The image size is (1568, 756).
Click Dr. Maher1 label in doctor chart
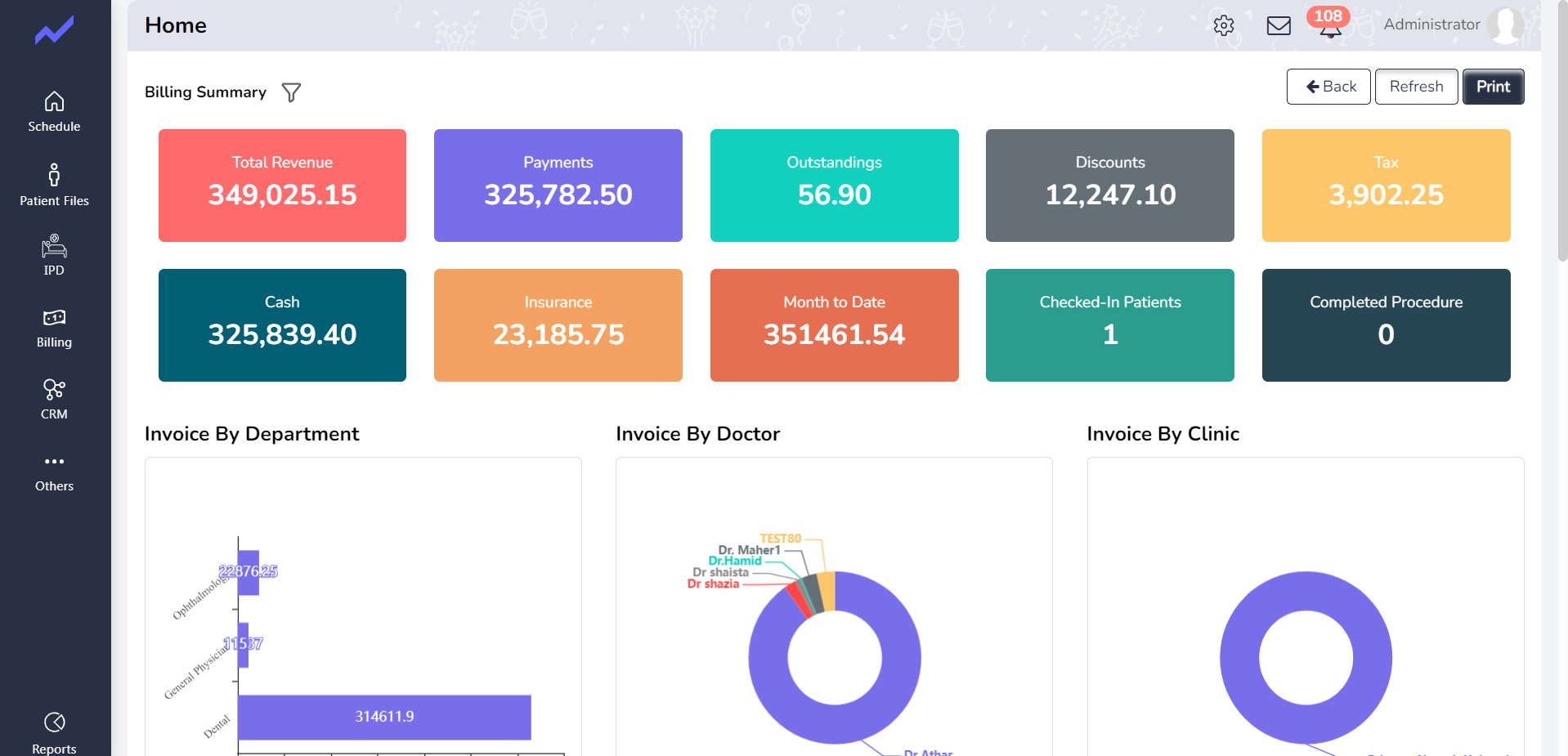click(749, 550)
